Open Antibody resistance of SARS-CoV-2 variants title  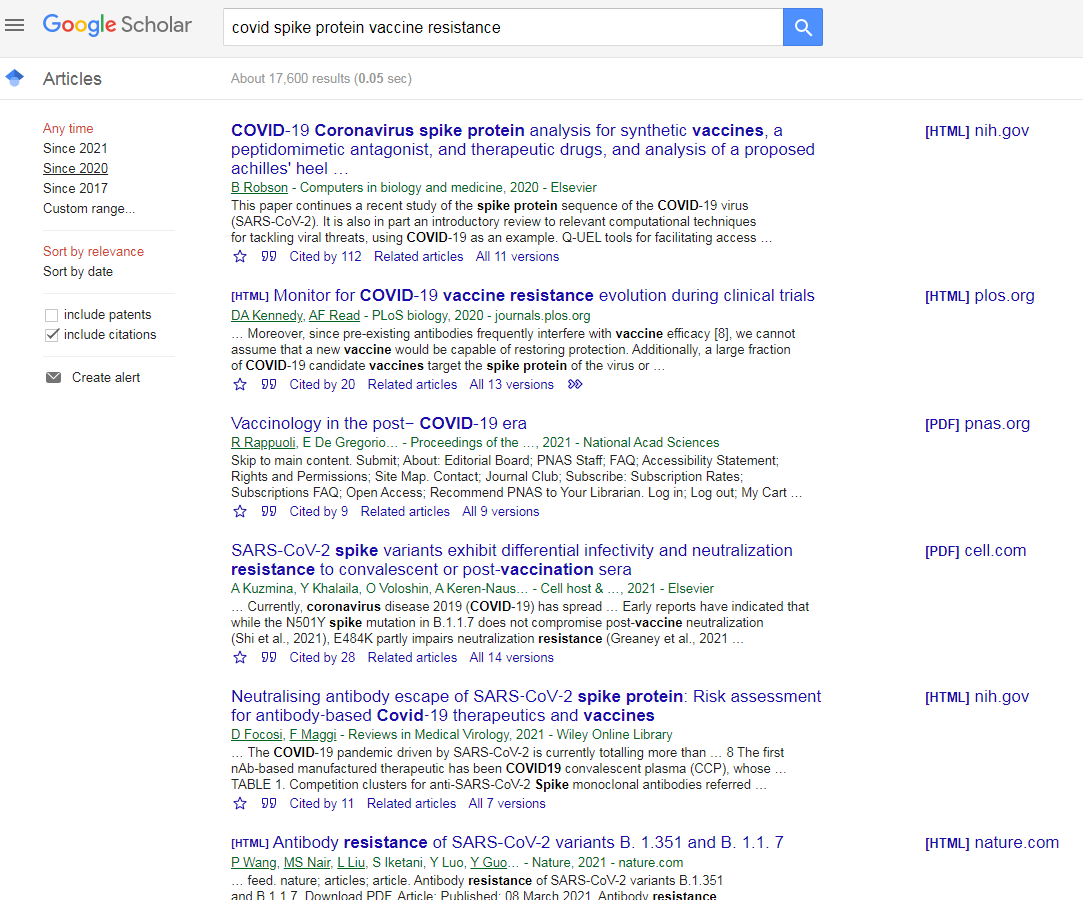tap(528, 843)
